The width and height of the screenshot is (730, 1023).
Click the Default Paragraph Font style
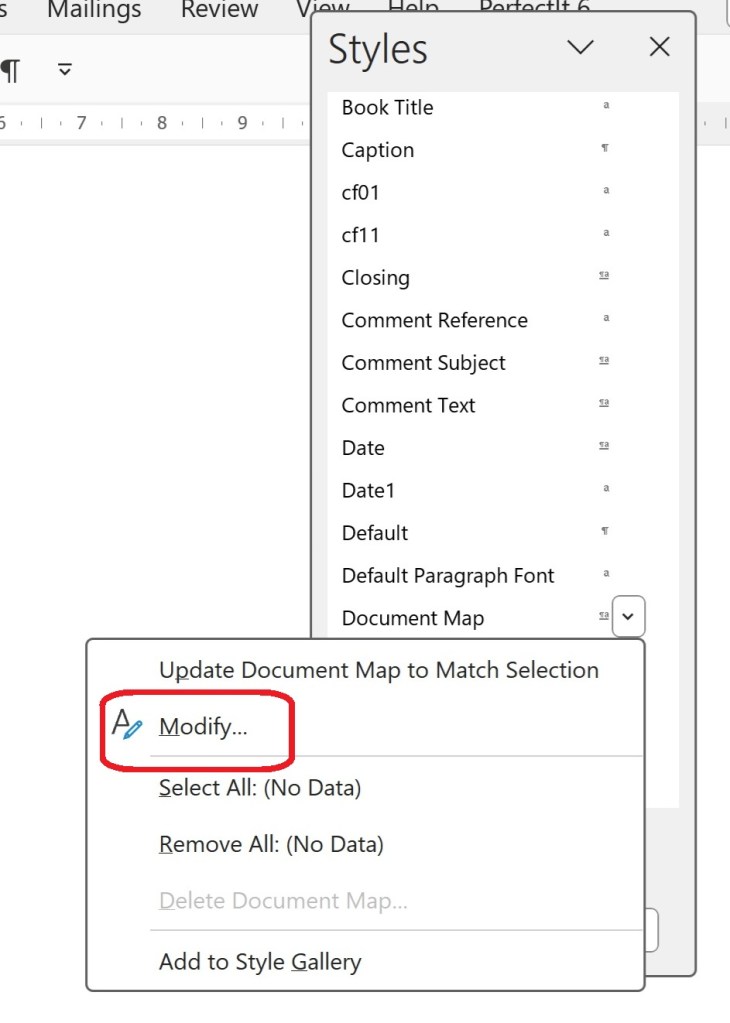tap(447, 575)
